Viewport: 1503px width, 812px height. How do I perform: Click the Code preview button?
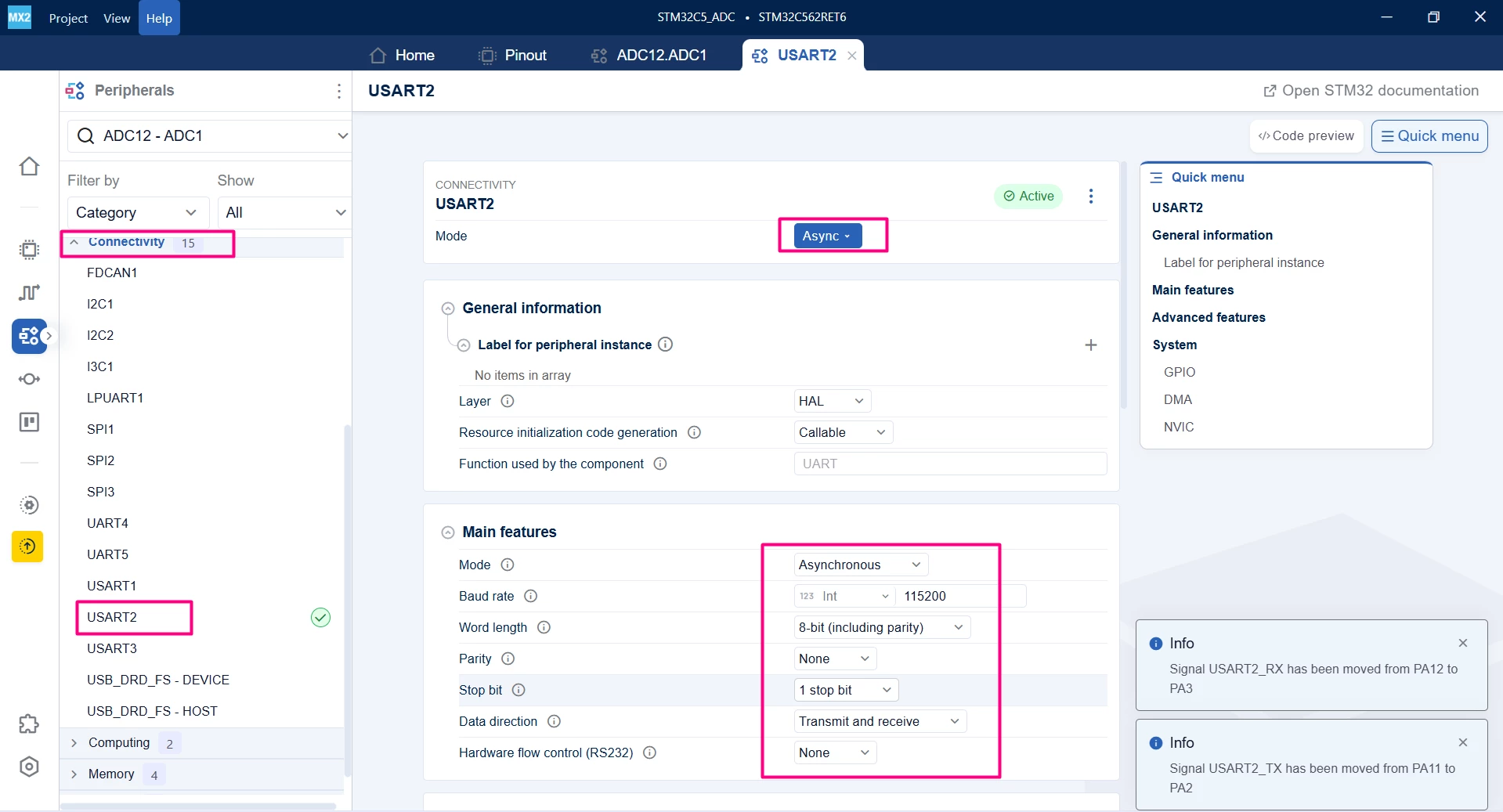1306,136
